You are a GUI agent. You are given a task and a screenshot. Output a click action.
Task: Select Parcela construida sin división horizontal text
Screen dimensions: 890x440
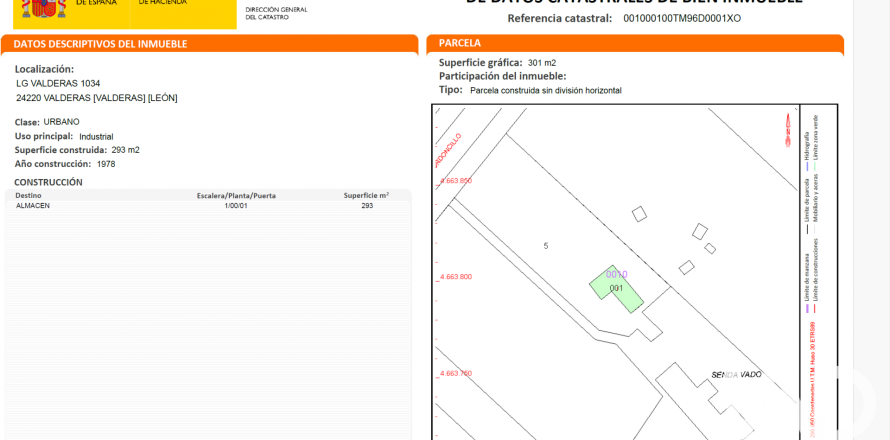pyautogui.click(x=546, y=90)
